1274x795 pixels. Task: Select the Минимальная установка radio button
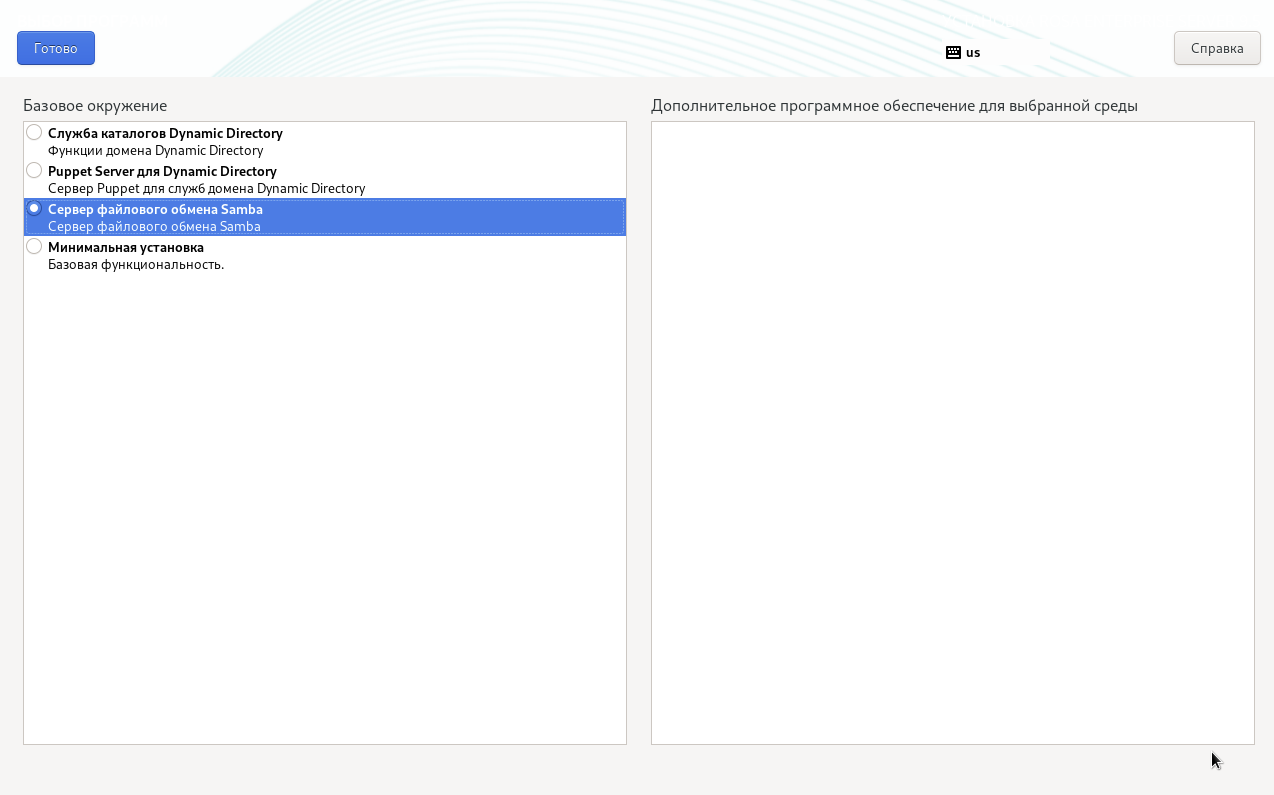34,246
